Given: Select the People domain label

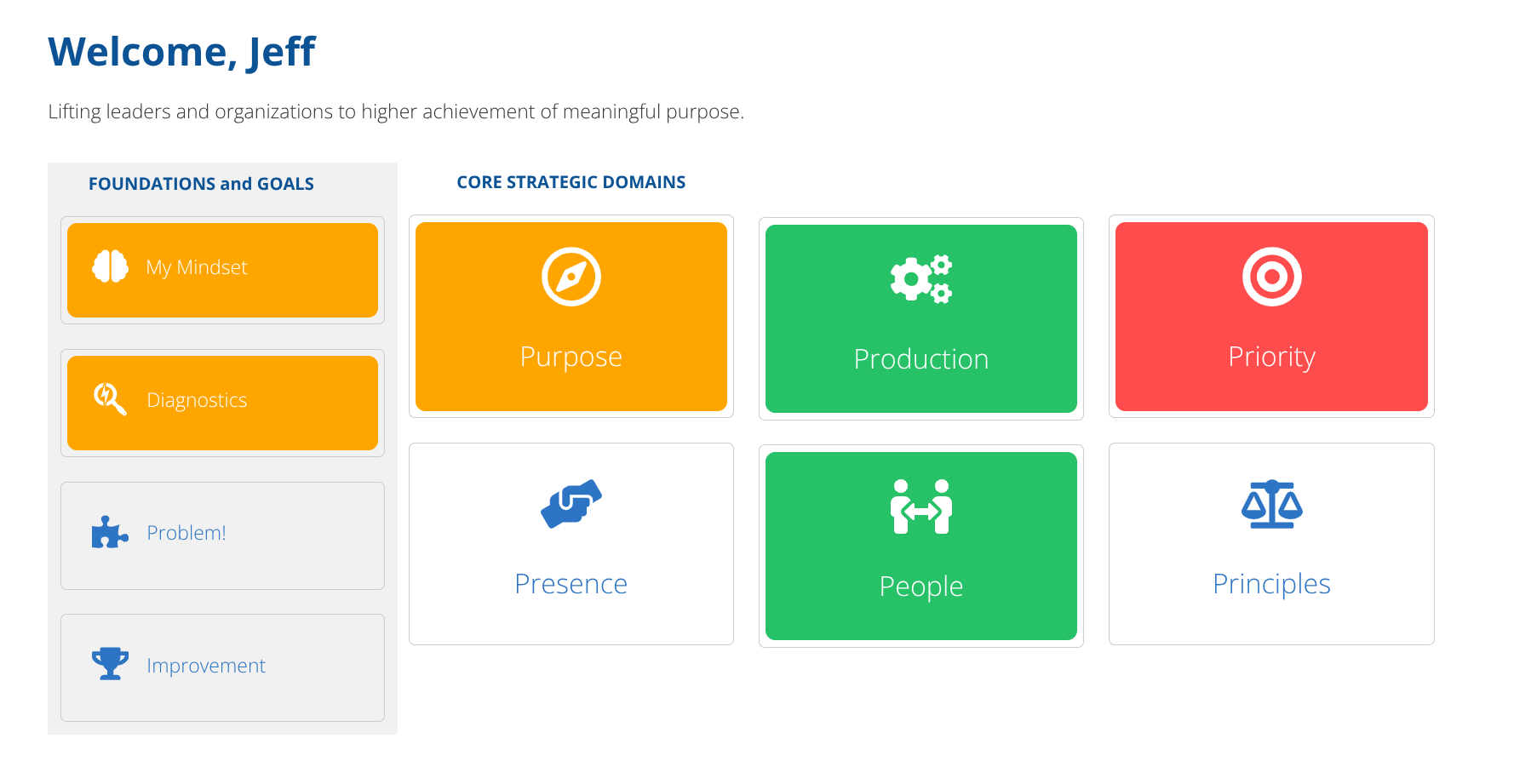Looking at the screenshot, I should [921, 587].
